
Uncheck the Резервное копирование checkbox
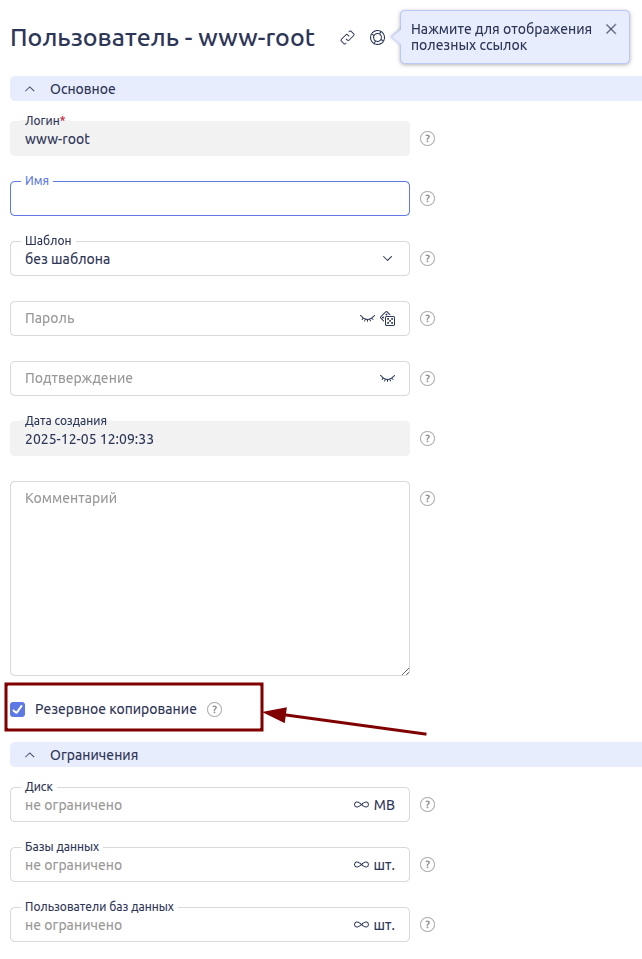18,709
